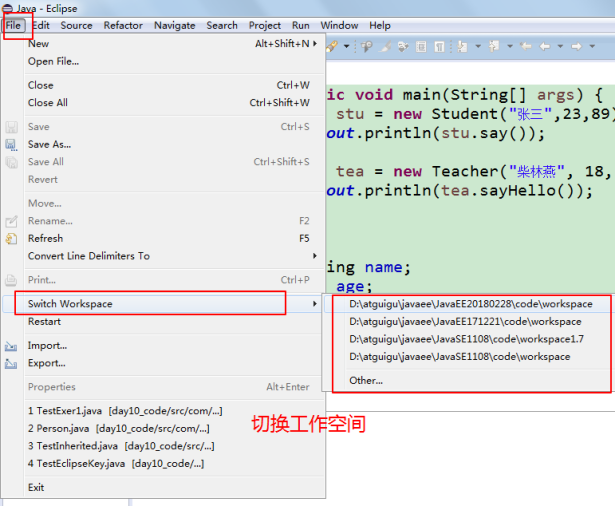Click the Import menu icon
The image size is (616, 506).
click(x=11, y=346)
